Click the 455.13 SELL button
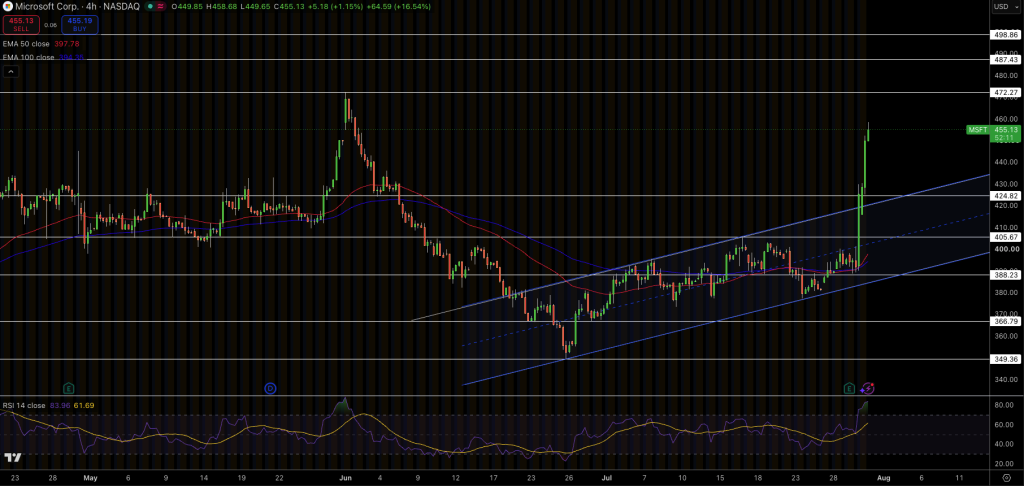 tap(20, 25)
